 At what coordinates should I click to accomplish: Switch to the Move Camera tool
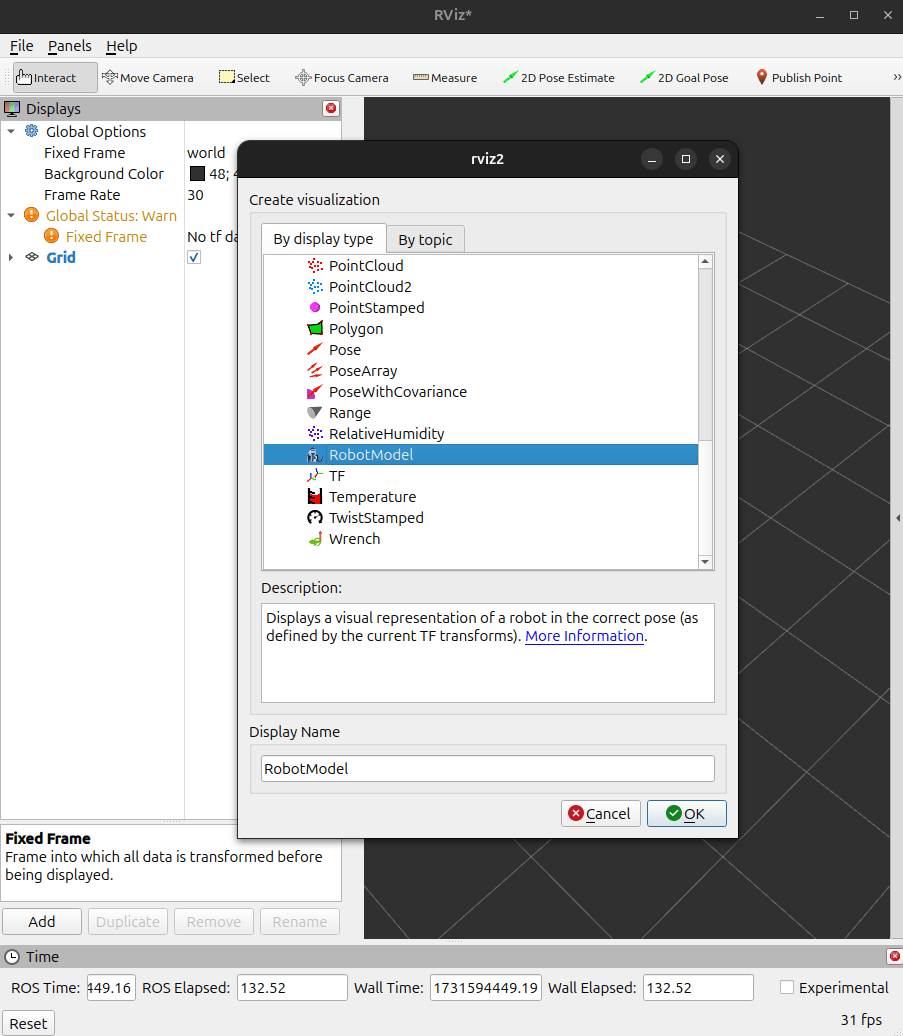pos(148,77)
